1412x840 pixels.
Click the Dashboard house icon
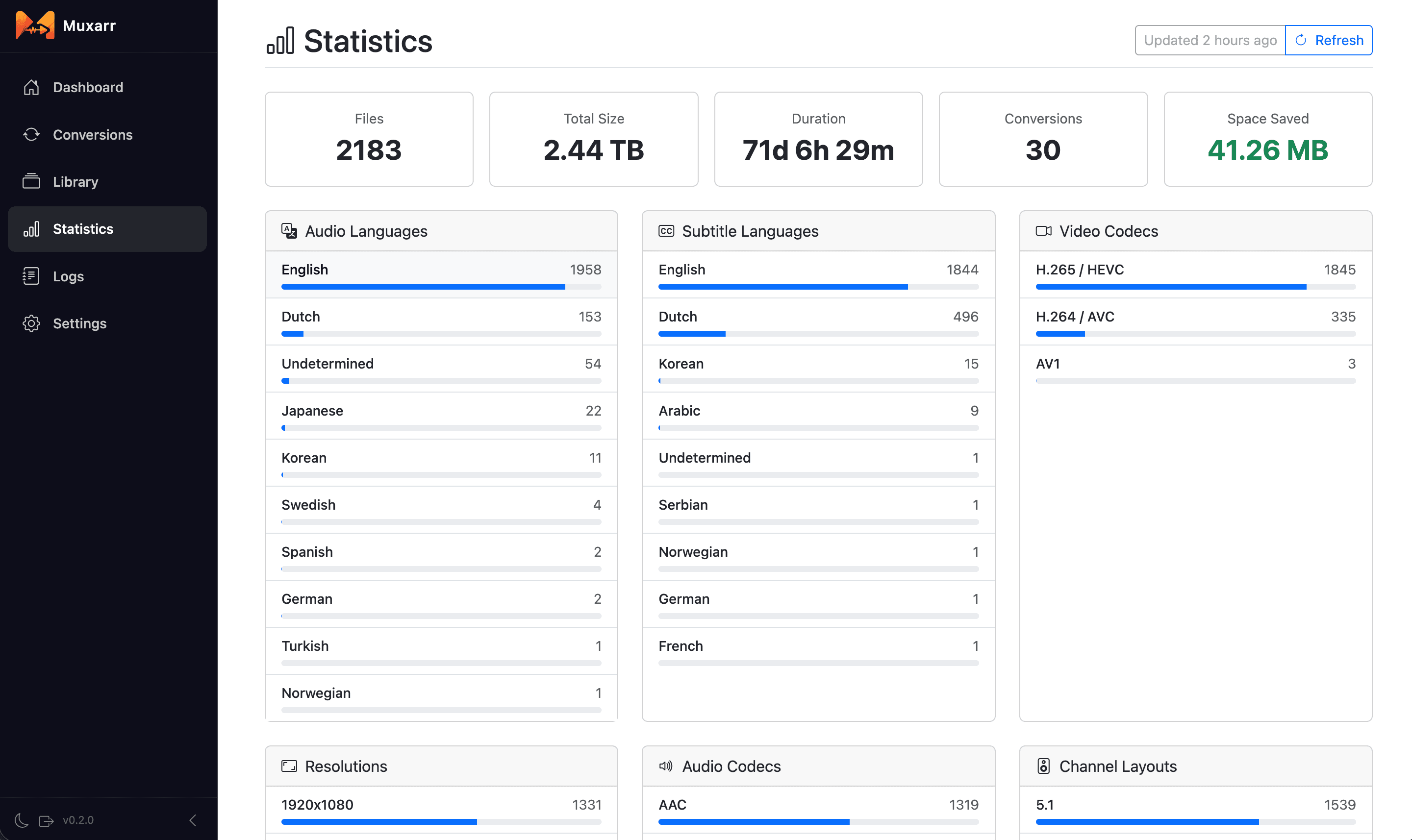(31, 87)
